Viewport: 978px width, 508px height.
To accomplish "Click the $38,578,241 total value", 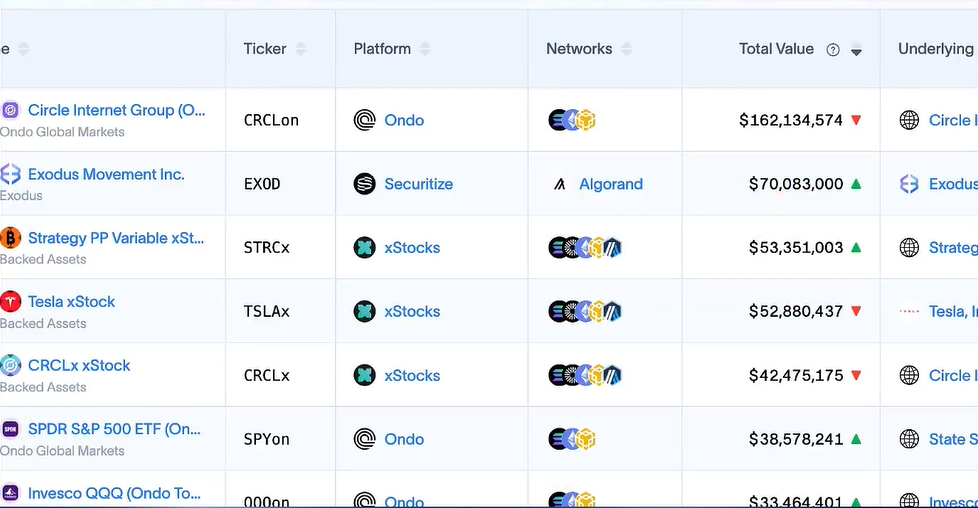I will click(796, 439).
